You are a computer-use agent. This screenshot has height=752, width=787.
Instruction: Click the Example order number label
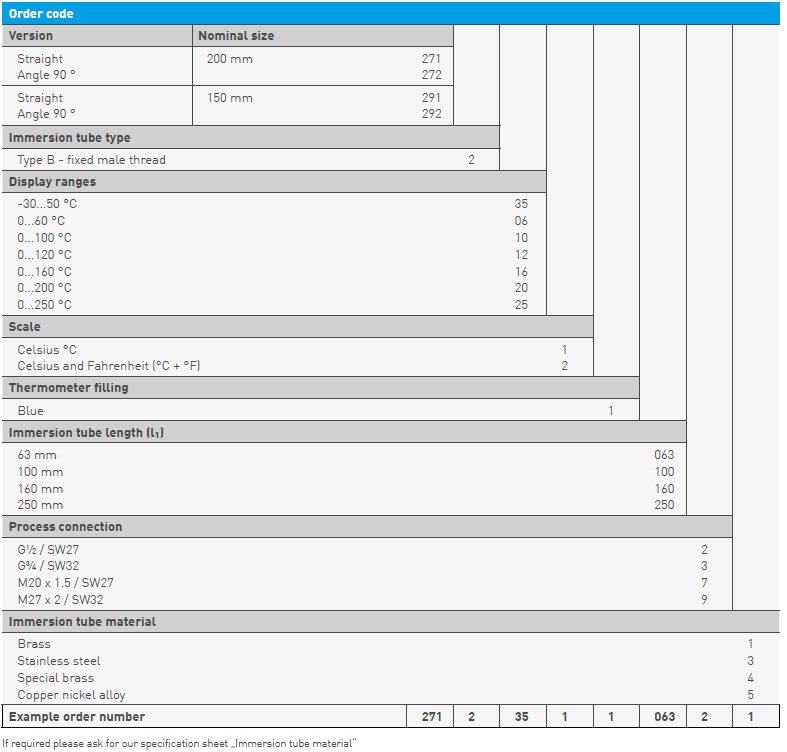coord(77,717)
